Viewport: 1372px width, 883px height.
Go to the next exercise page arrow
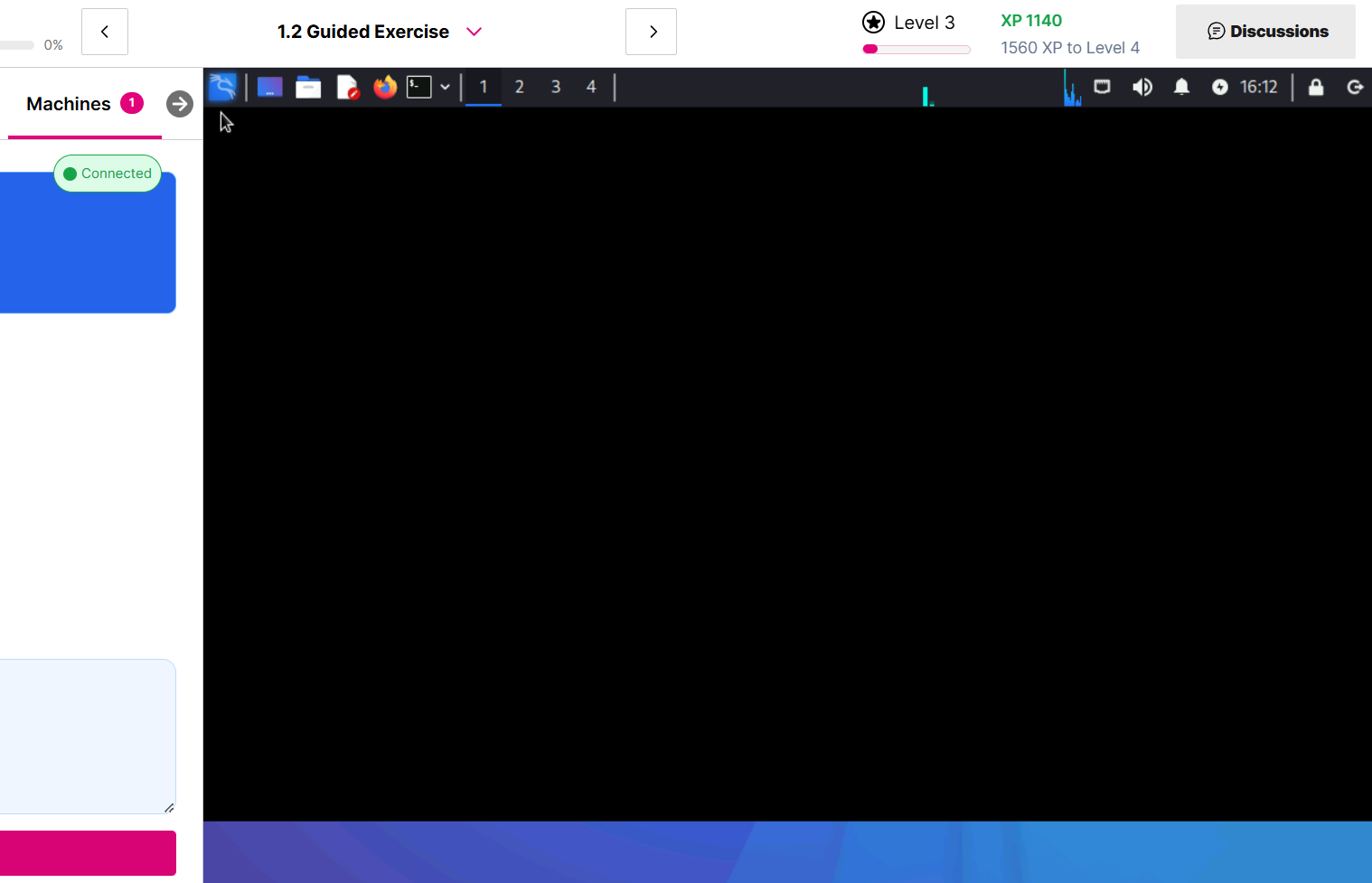651,32
